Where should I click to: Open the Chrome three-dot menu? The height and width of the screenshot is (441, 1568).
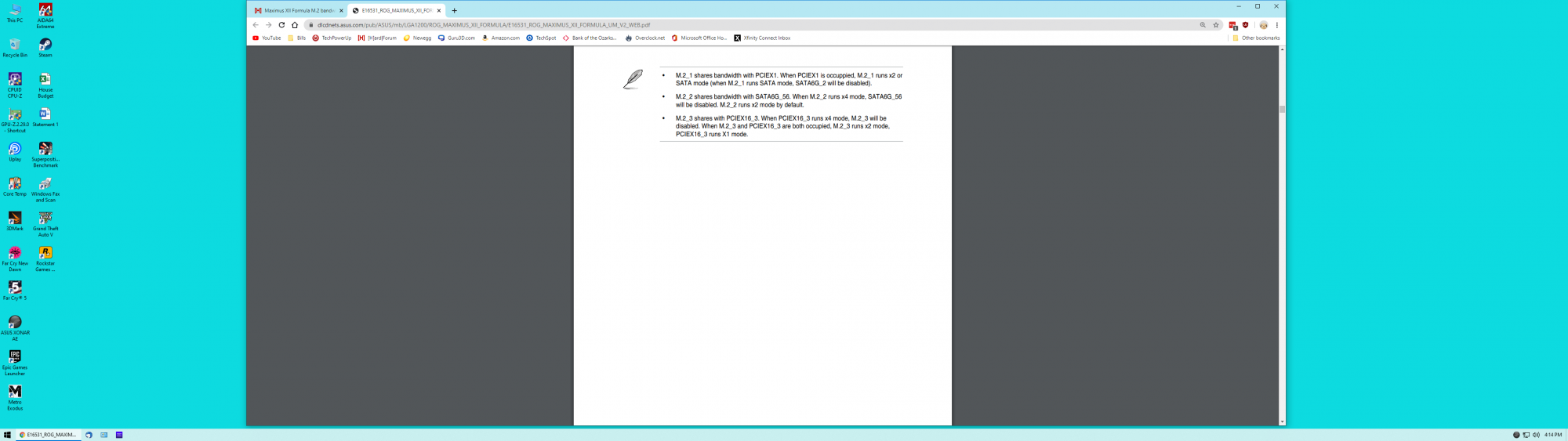[x=1277, y=25]
